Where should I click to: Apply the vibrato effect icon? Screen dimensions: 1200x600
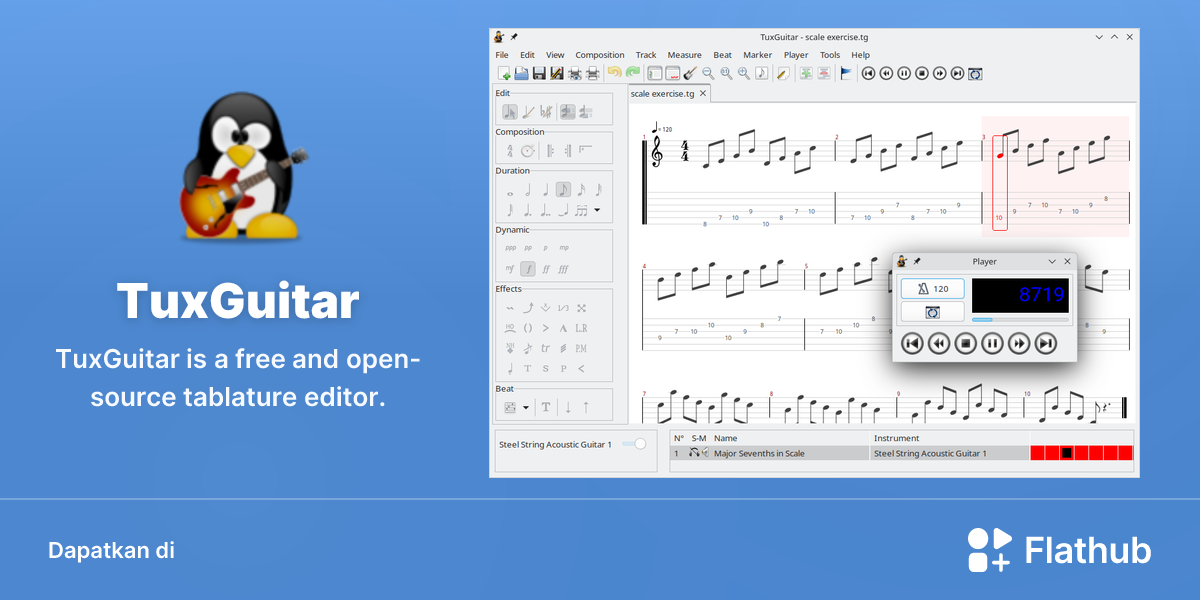click(510, 308)
